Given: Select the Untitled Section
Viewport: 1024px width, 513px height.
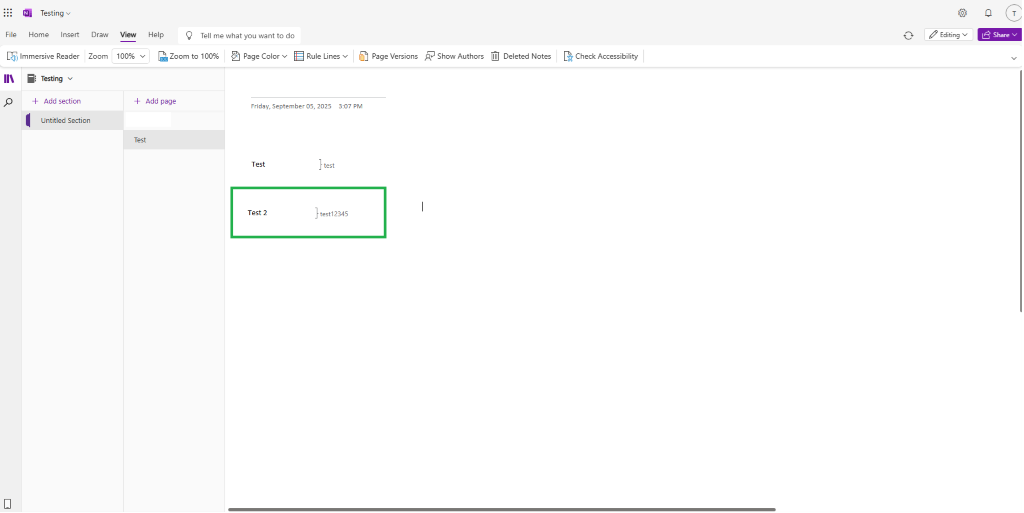Looking at the screenshot, I should pyautogui.click(x=72, y=121).
